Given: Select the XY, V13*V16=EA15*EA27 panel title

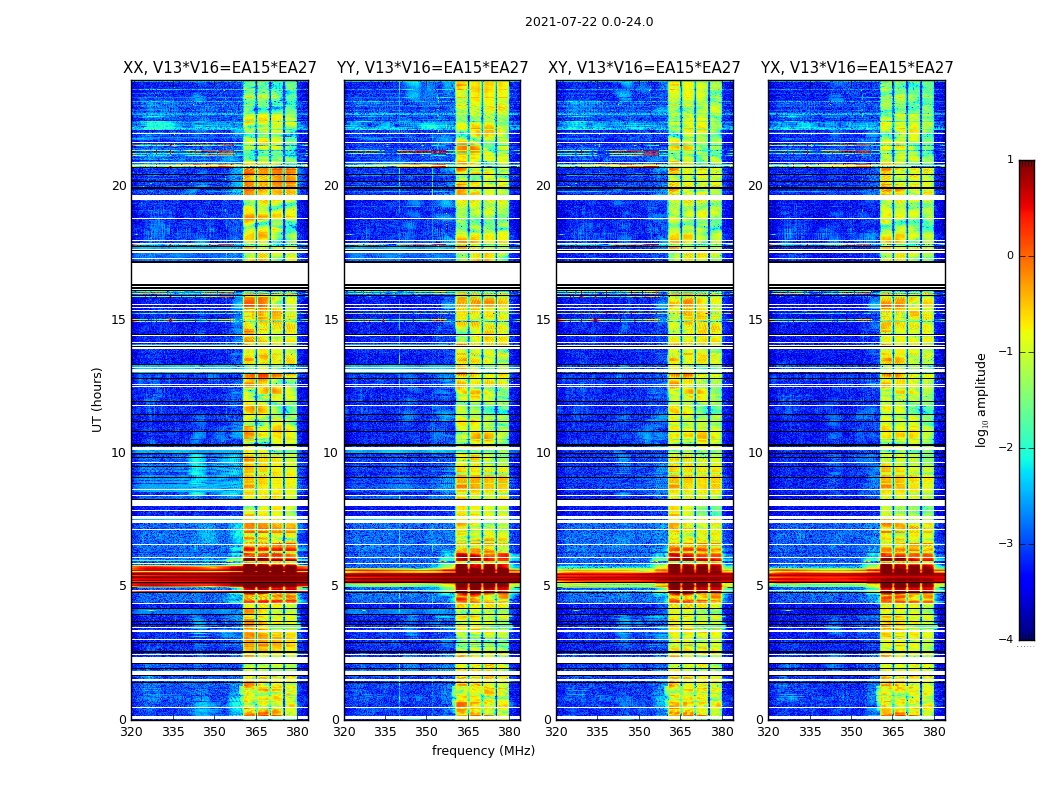Looking at the screenshot, I should click(x=644, y=68).
